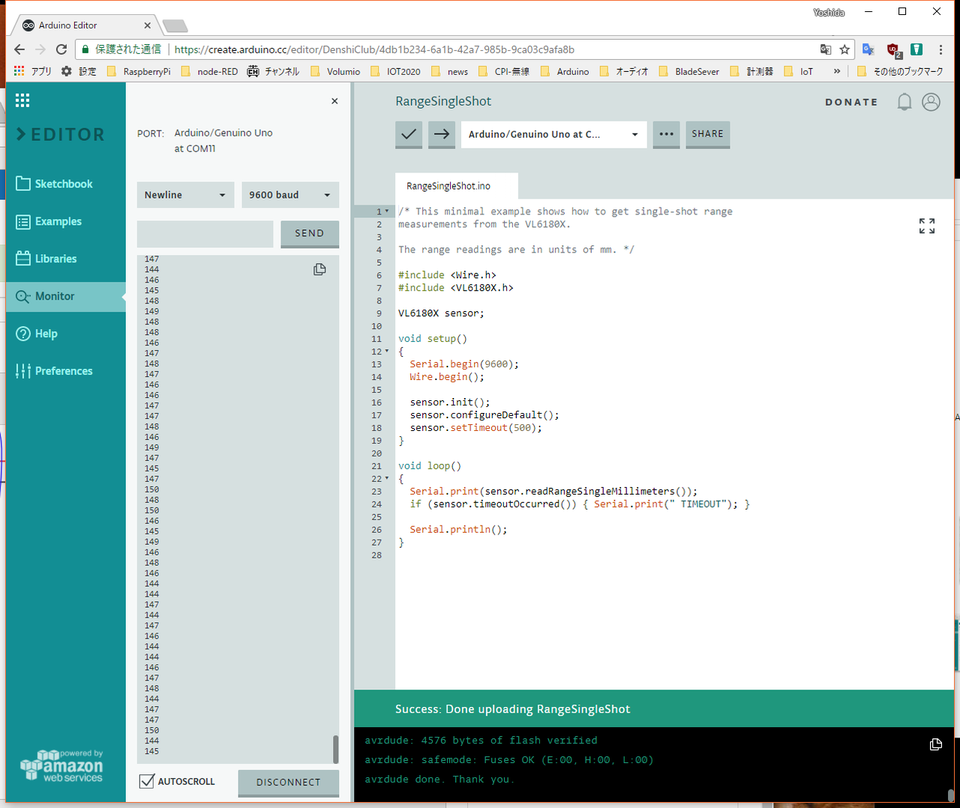Click the serial message input field
The image size is (960, 808).
205,233
